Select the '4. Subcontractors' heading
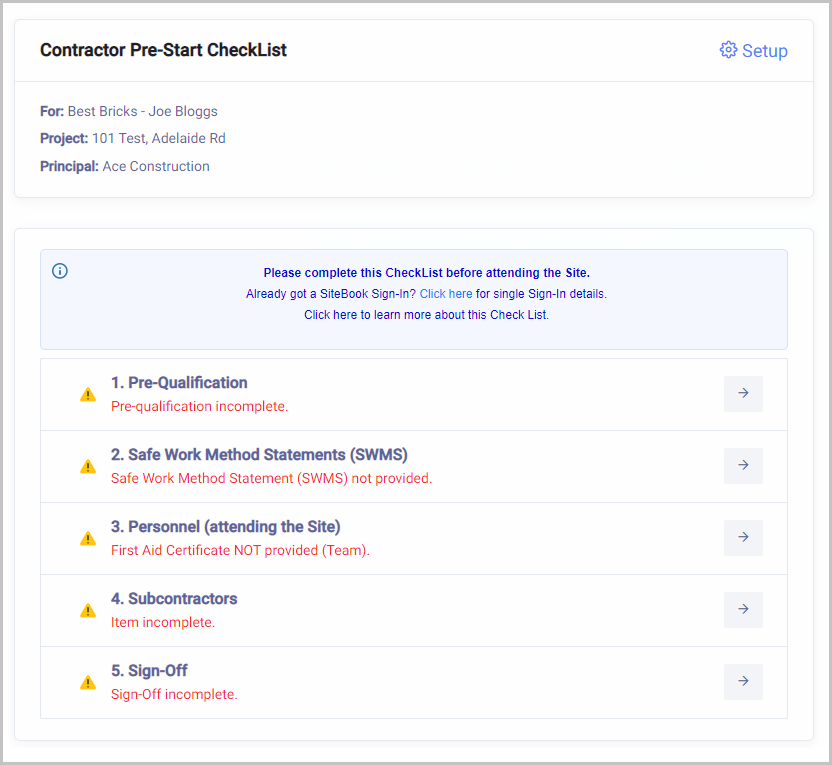 click(x=174, y=599)
